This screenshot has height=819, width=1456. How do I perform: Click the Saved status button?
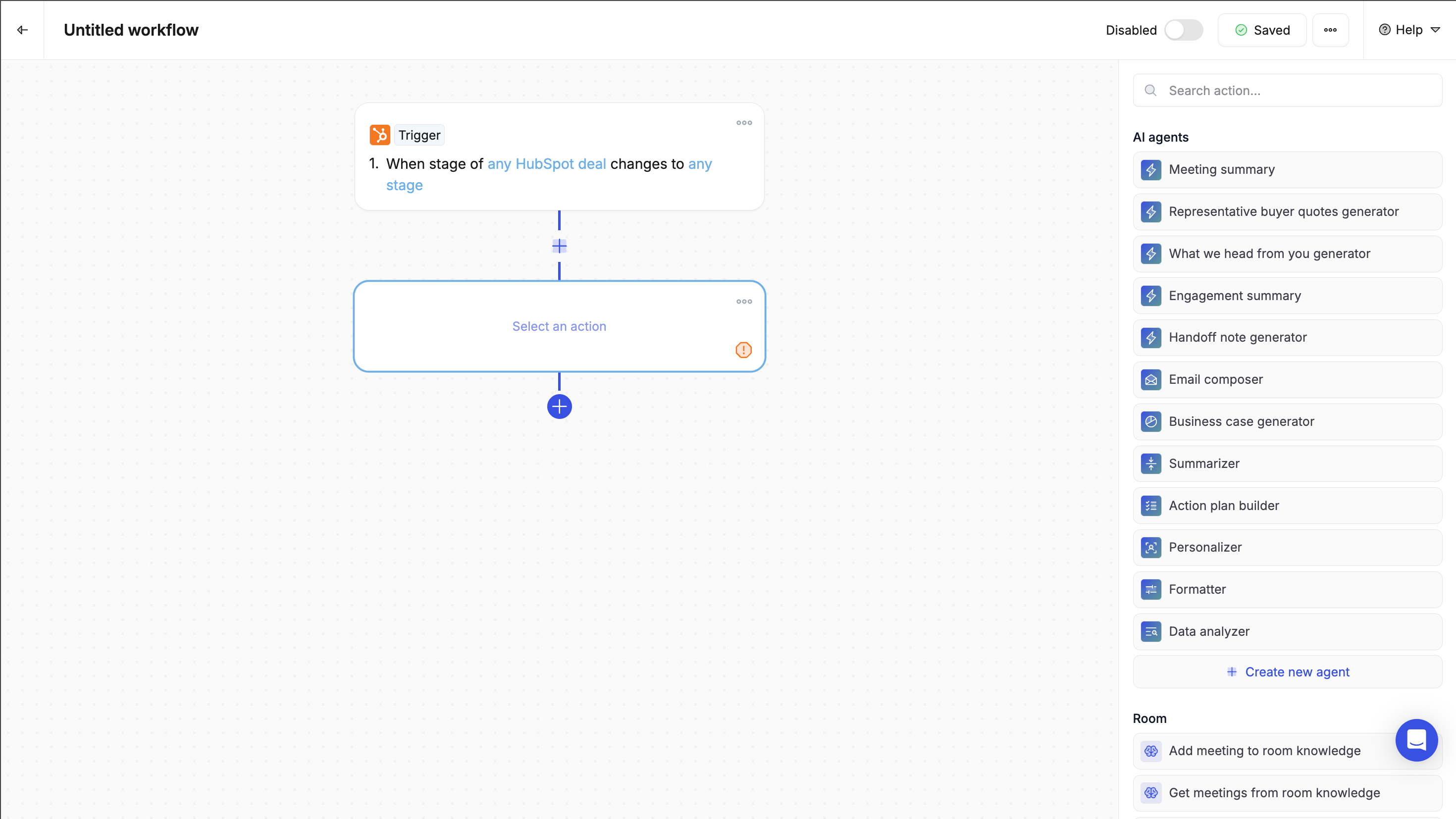[1261, 30]
